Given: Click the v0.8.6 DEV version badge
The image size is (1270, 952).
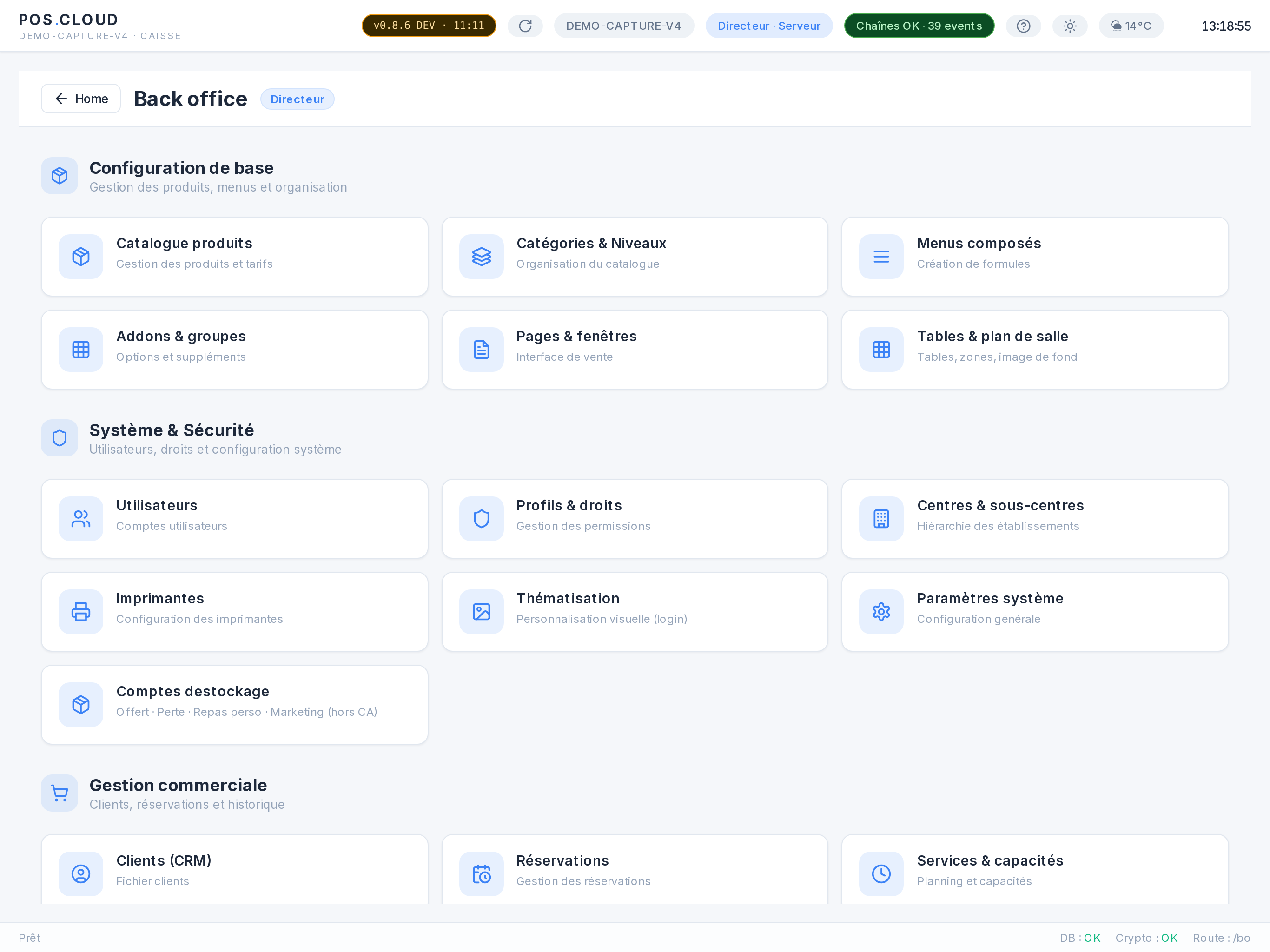Looking at the screenshot, I should coord(429,26).
